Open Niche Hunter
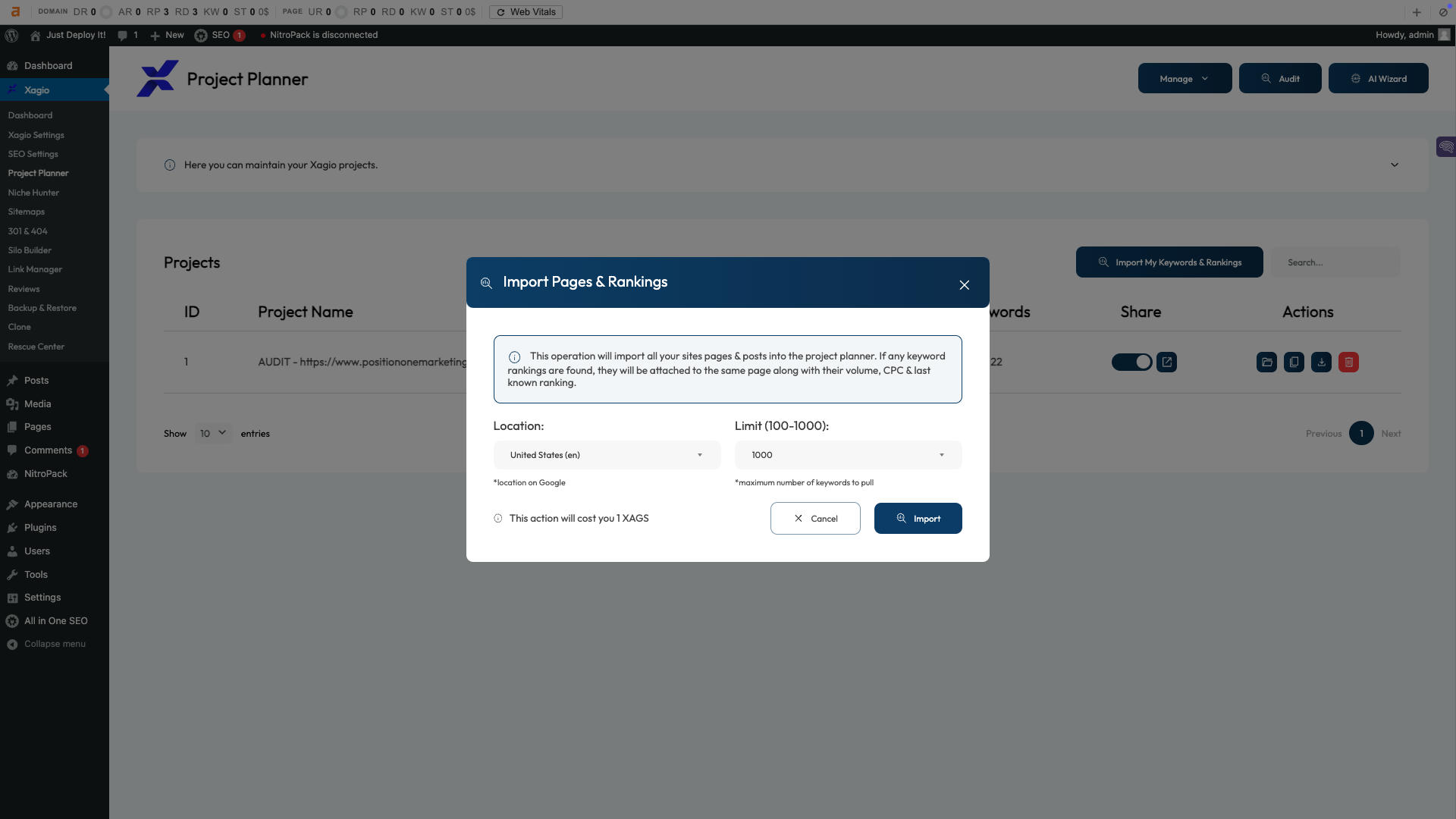Viewport: 1456px width, 819px height. coord(33,193)
